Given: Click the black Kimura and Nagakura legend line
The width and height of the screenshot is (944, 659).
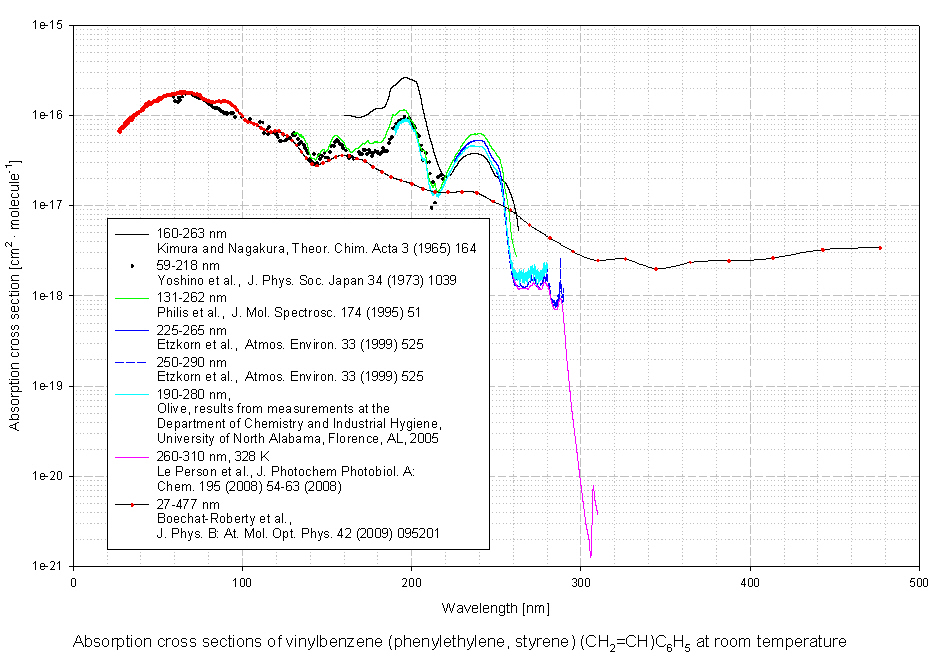Looking at the screenshot, I should click(x=132, y=233).
